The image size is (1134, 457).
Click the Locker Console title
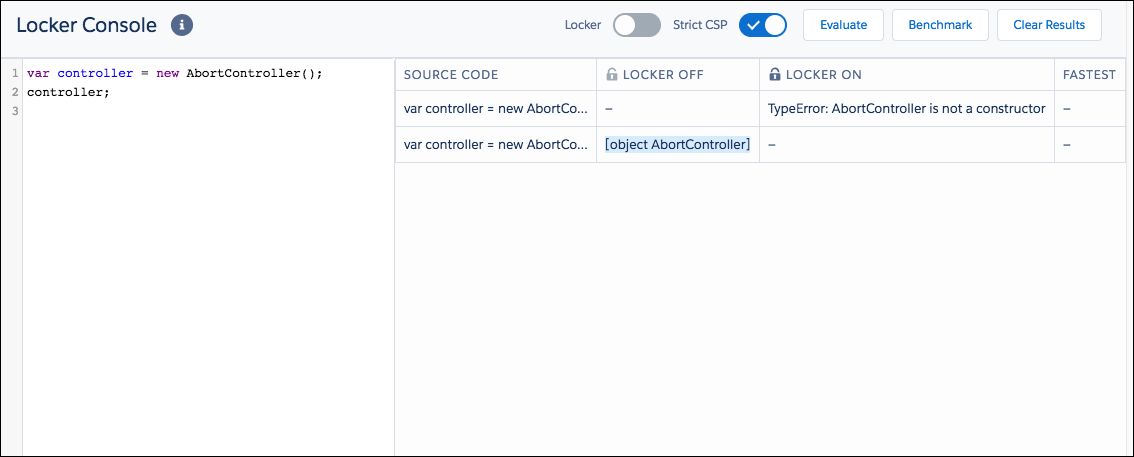(x=86, y=25)
